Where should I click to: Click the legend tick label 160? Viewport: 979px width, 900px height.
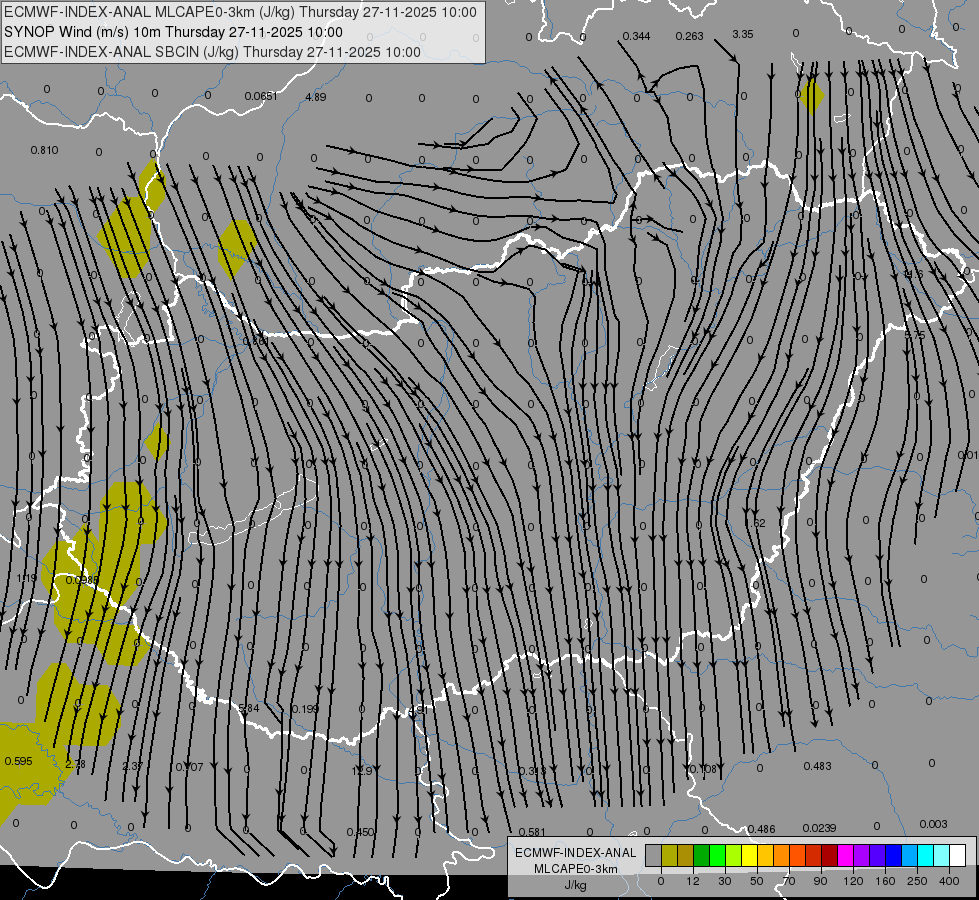(885, 881)
